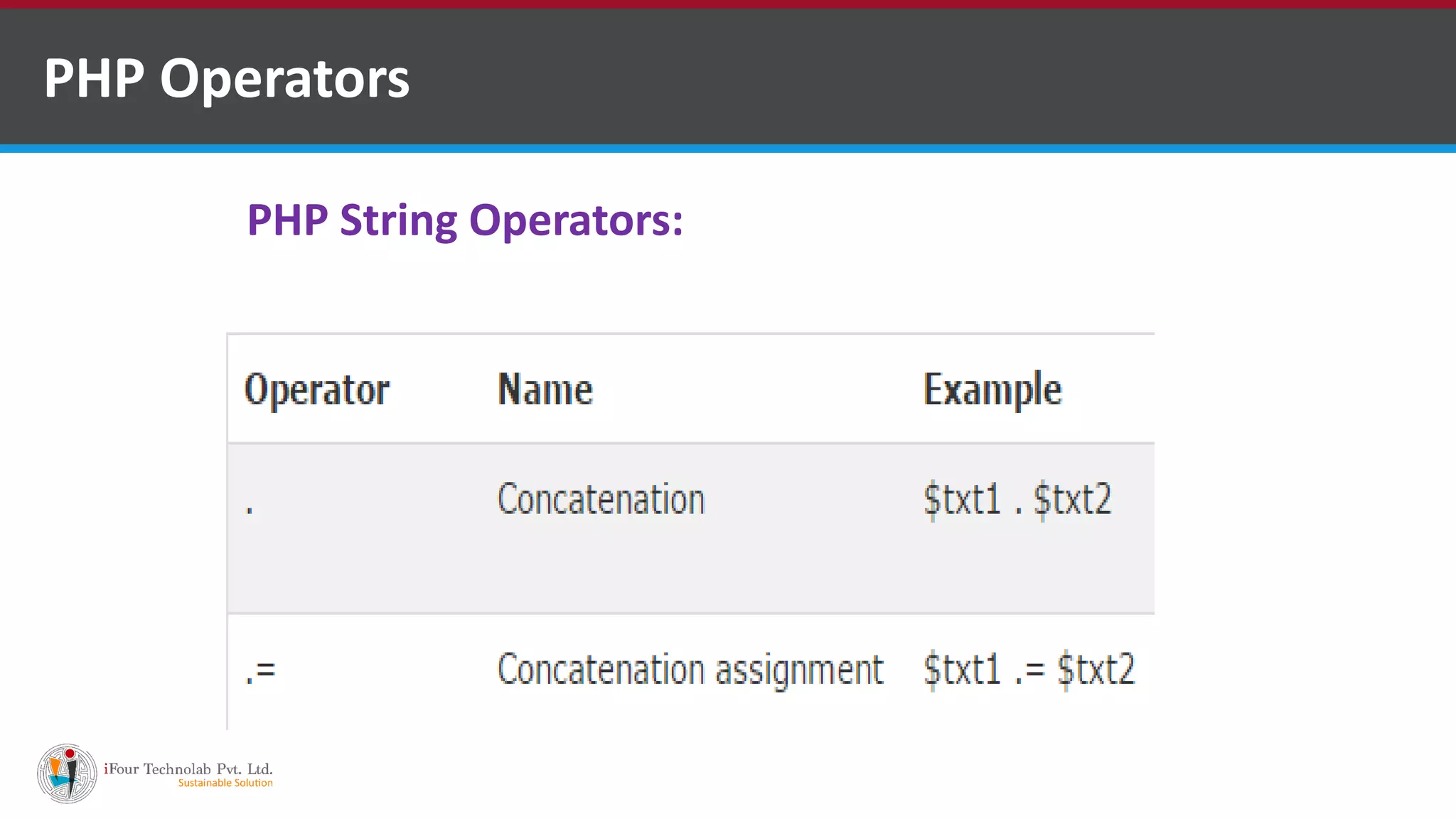Screen dimensions: 1456x819
Task: Click the '$txt1 . $txt2' example
Action: point(1017,499)
